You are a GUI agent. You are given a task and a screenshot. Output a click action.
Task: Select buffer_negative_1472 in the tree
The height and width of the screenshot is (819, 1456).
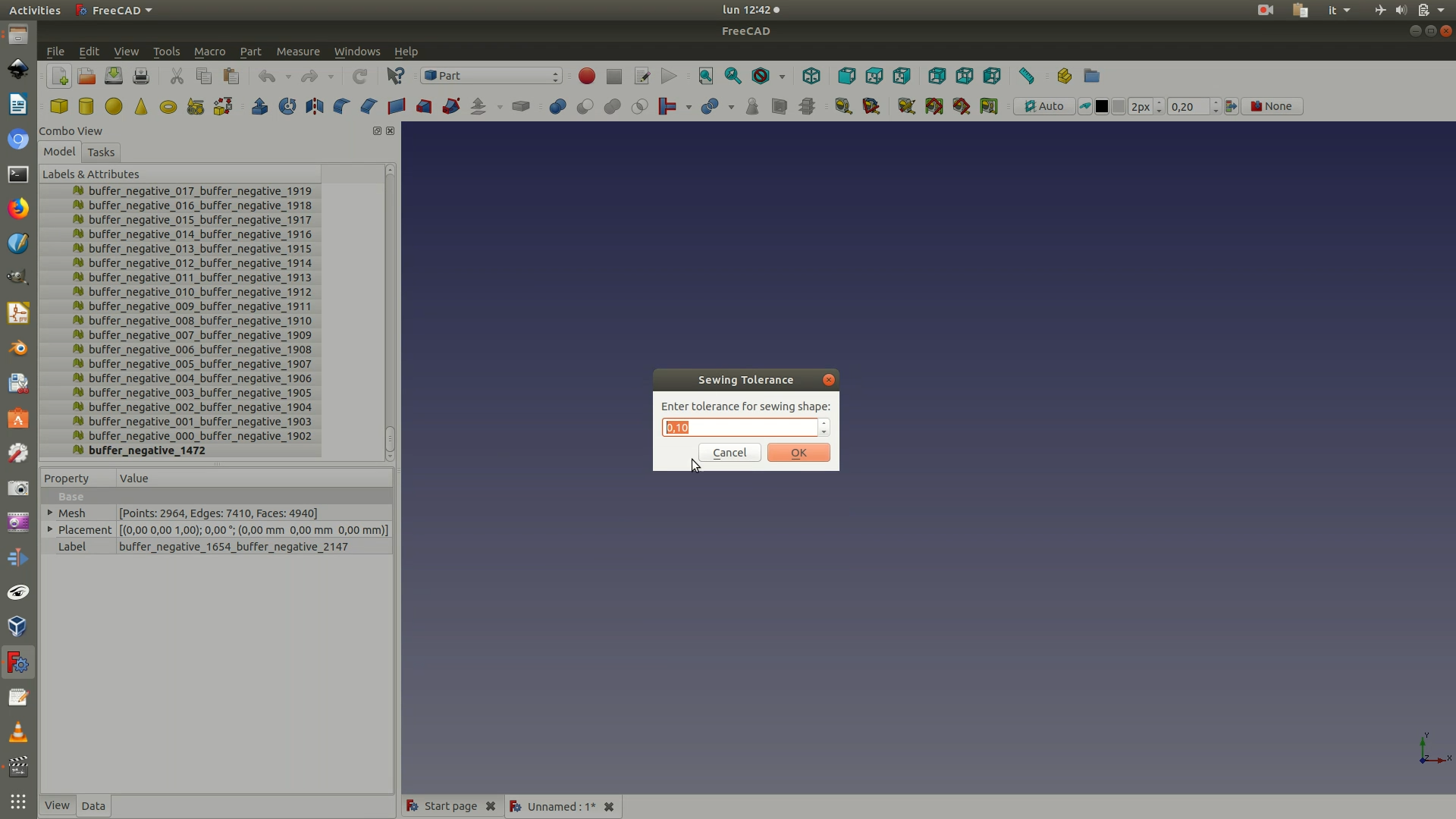146,450
